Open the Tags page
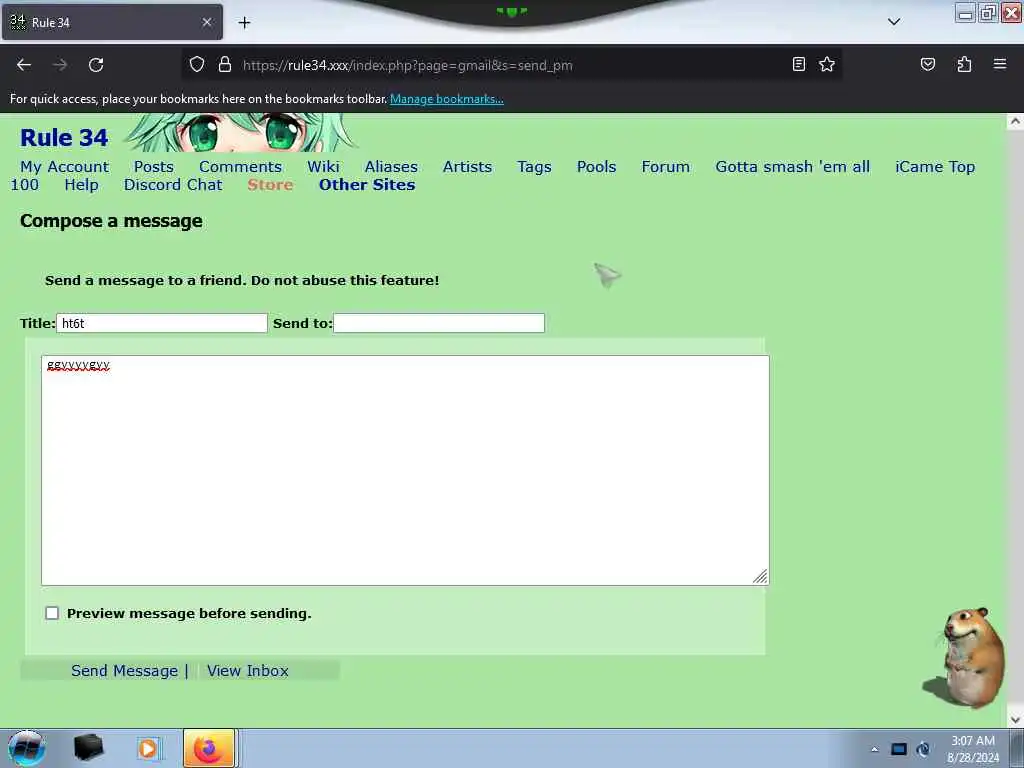 click(534, 167)
